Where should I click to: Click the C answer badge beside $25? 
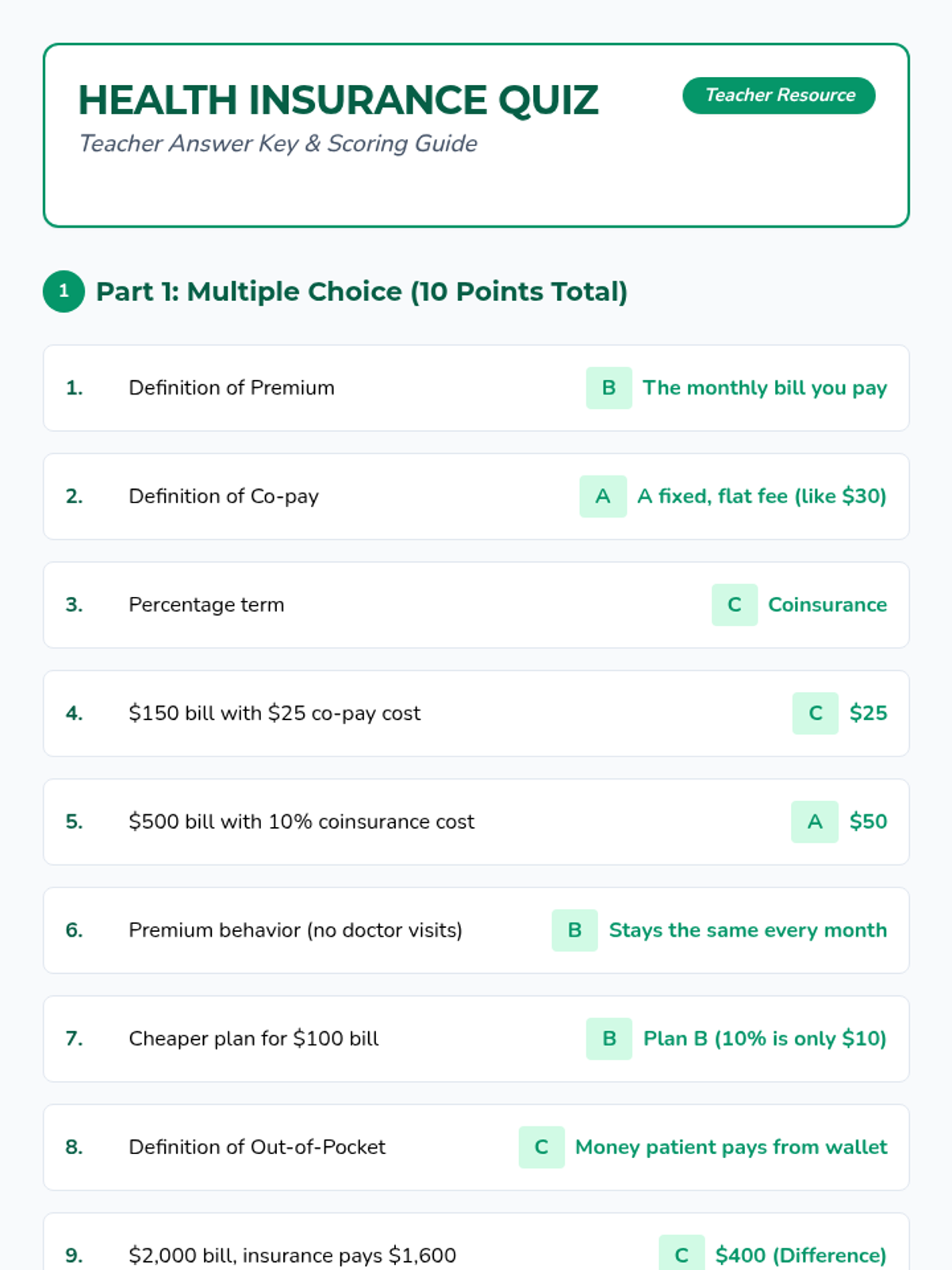pyautogui.click(x=815, y=713)
